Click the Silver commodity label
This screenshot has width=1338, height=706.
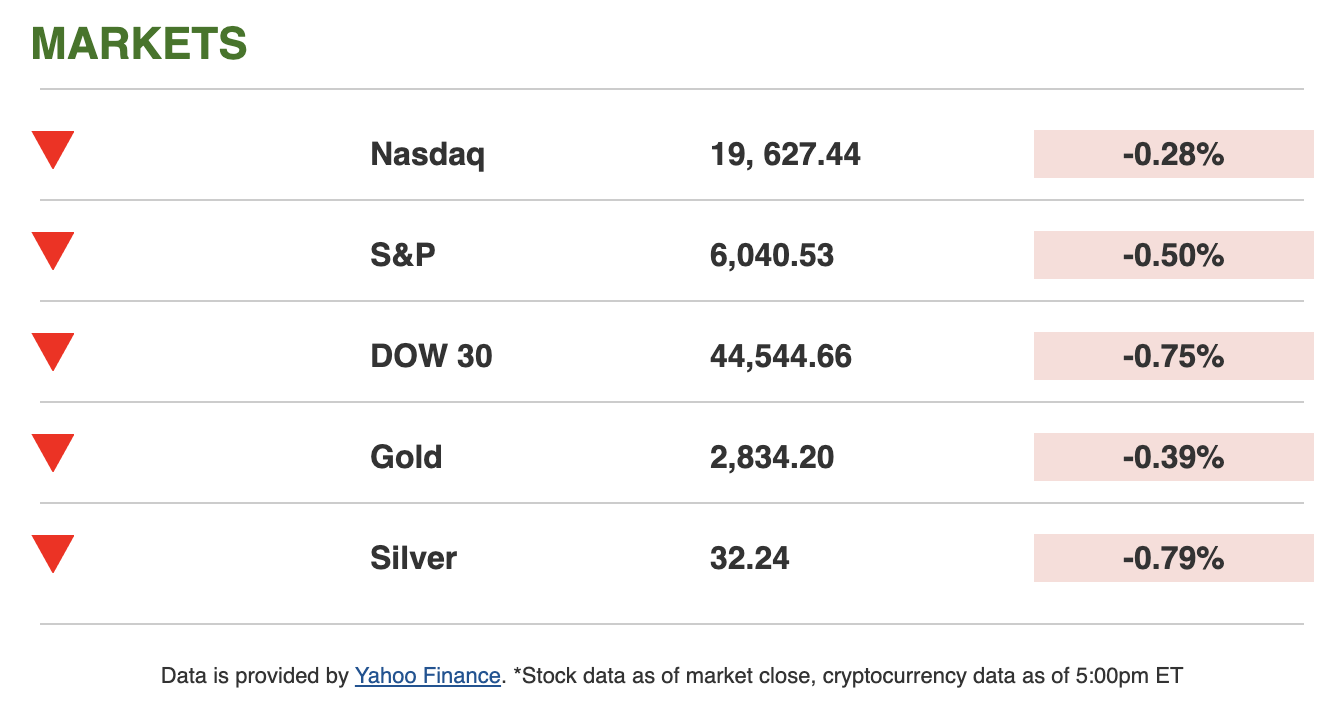coord(413,558)
